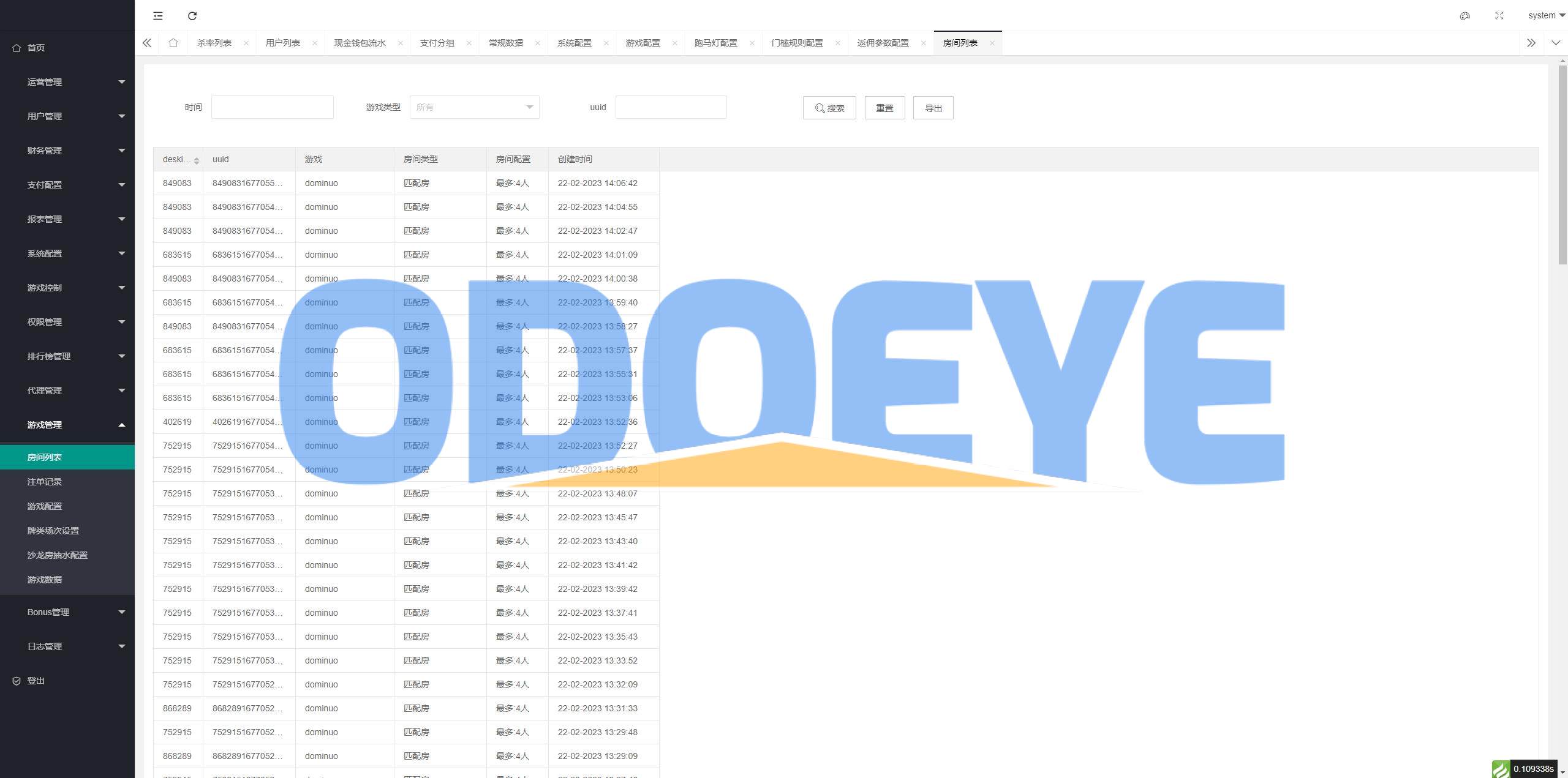
Task: Focus the 时间 input field
Action: 273,107
